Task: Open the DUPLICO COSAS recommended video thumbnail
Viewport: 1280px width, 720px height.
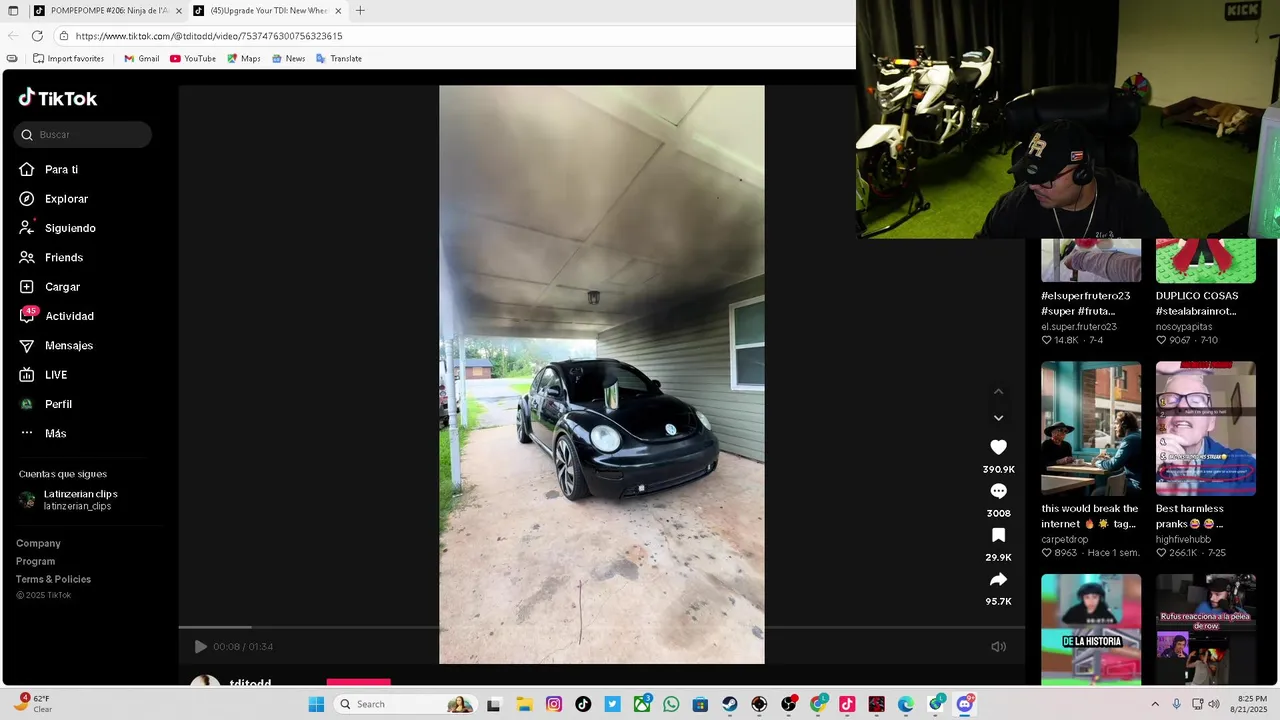Action: coord(1206,260)
